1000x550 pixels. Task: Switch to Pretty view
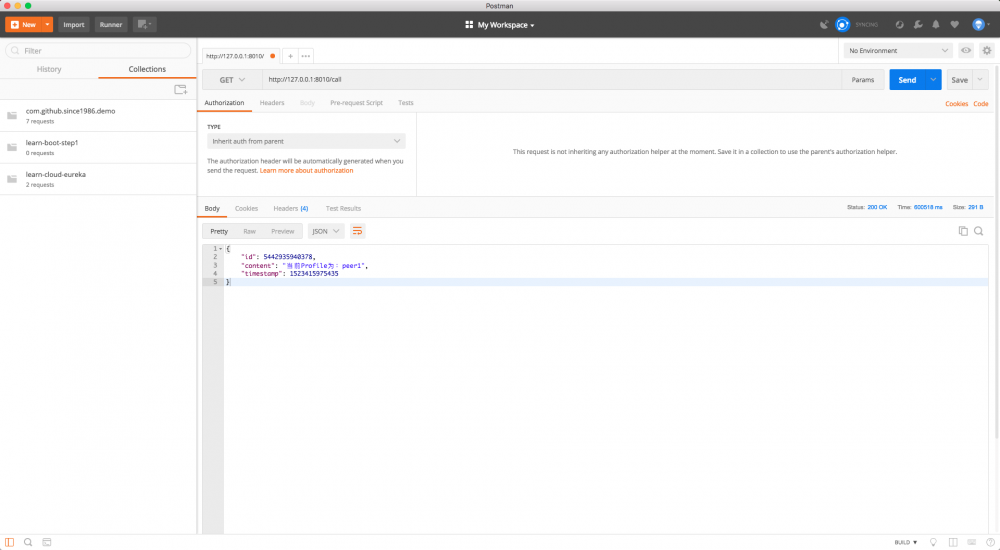click(x=219, y=231)
